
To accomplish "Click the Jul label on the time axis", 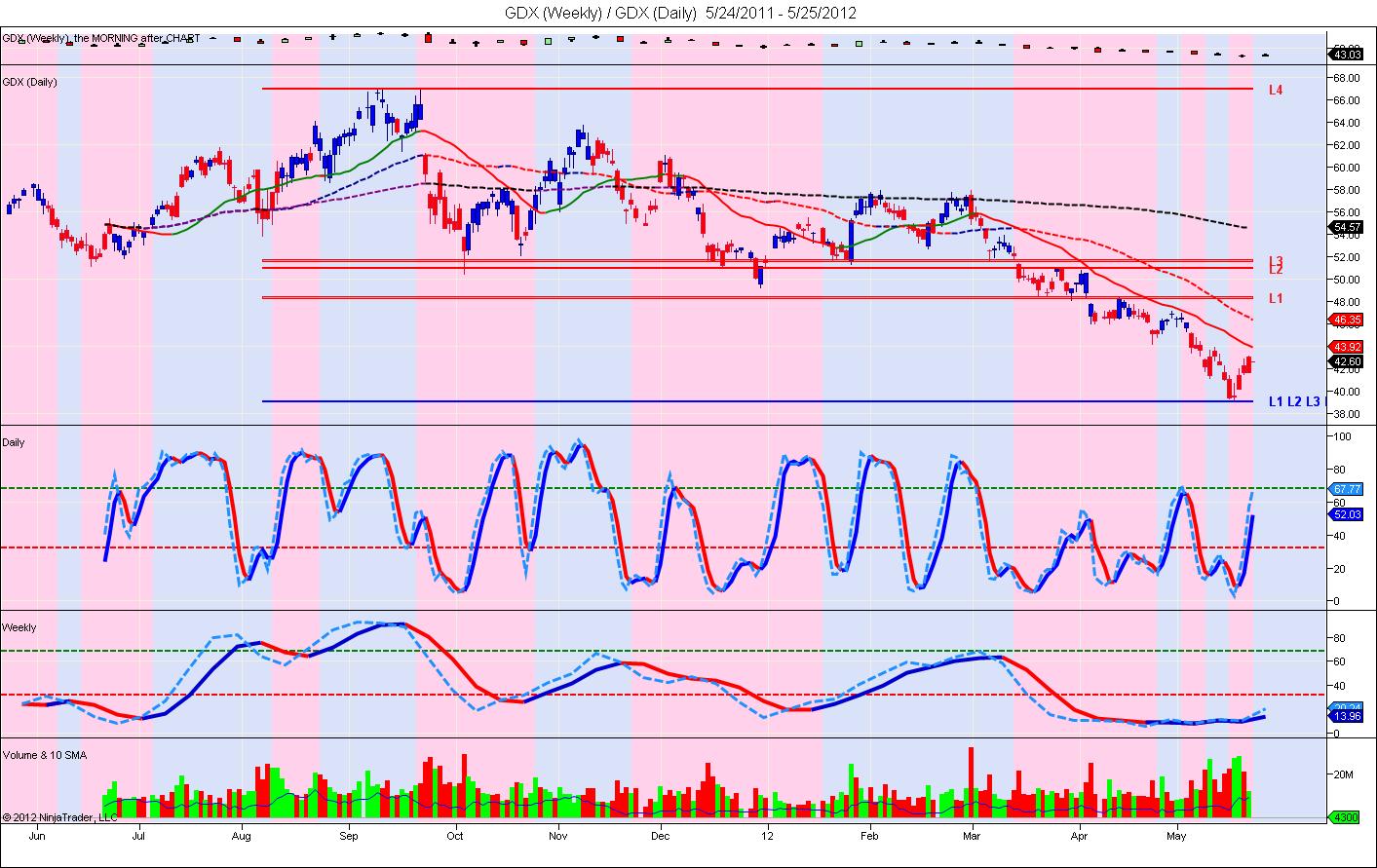I will [138, 836].
